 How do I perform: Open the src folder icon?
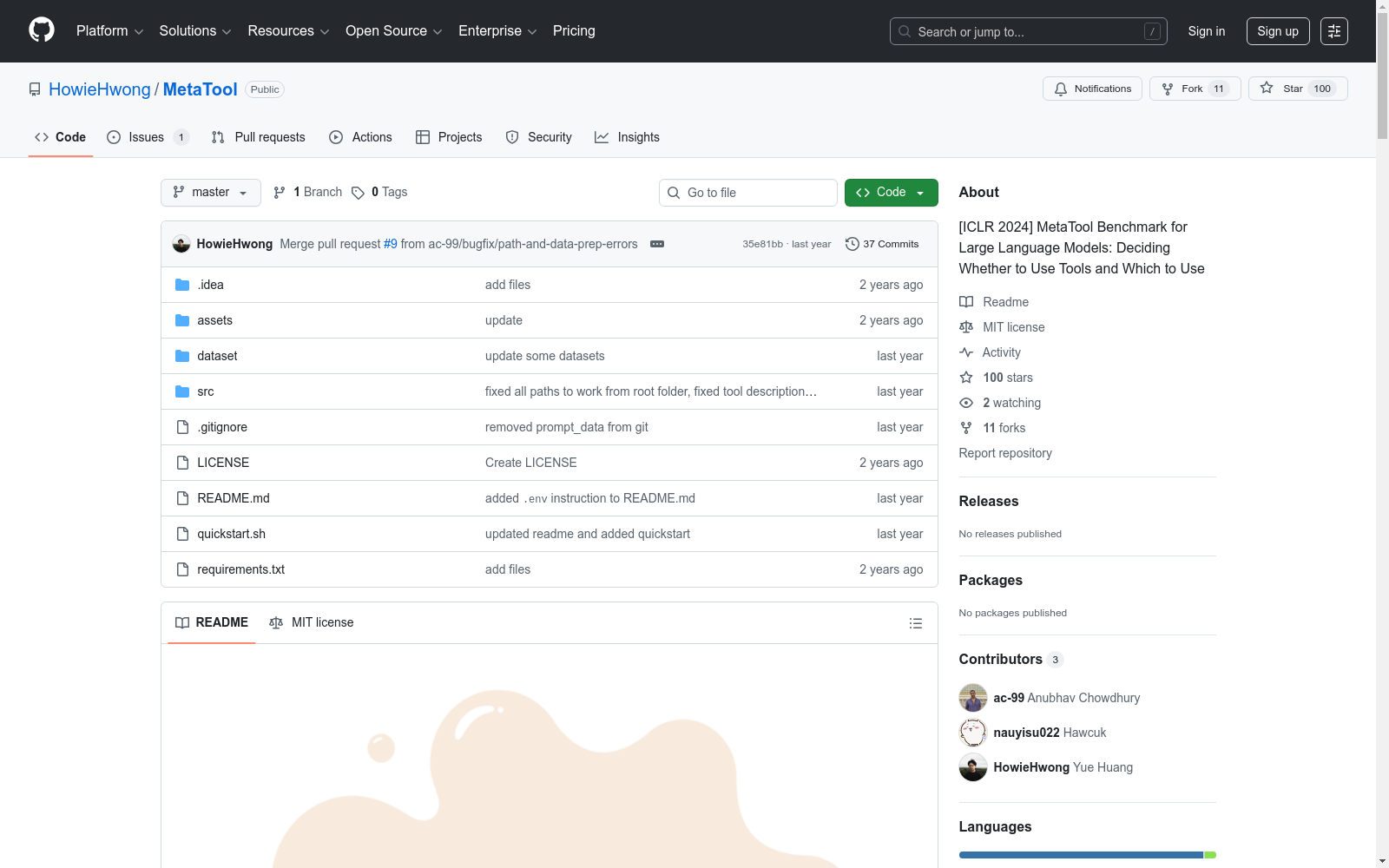[x=182, y=391]
